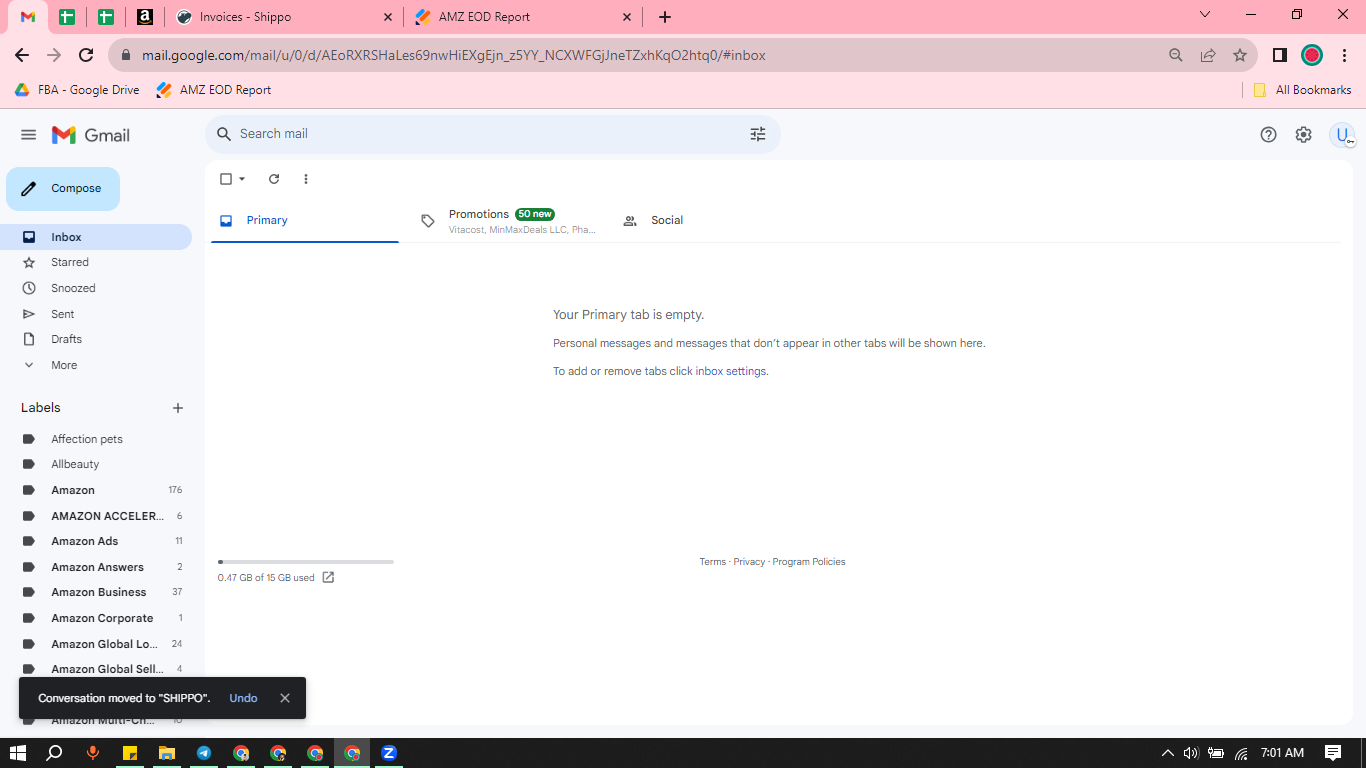Open the All Bookmarks folder

[x=1302, y=90]
